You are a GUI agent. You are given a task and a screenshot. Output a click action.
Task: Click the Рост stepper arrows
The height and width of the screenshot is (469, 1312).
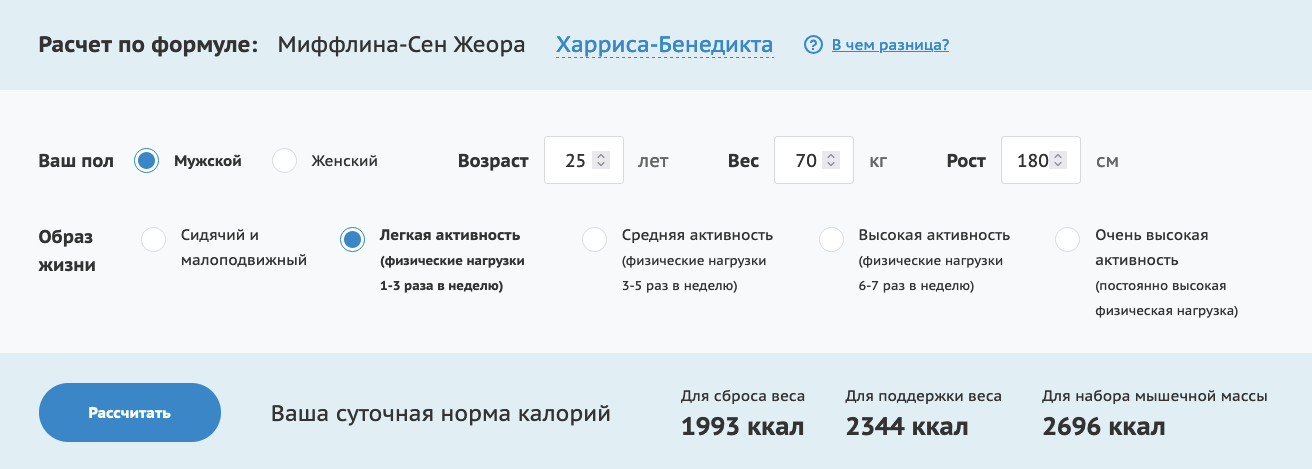[1059, 160]
